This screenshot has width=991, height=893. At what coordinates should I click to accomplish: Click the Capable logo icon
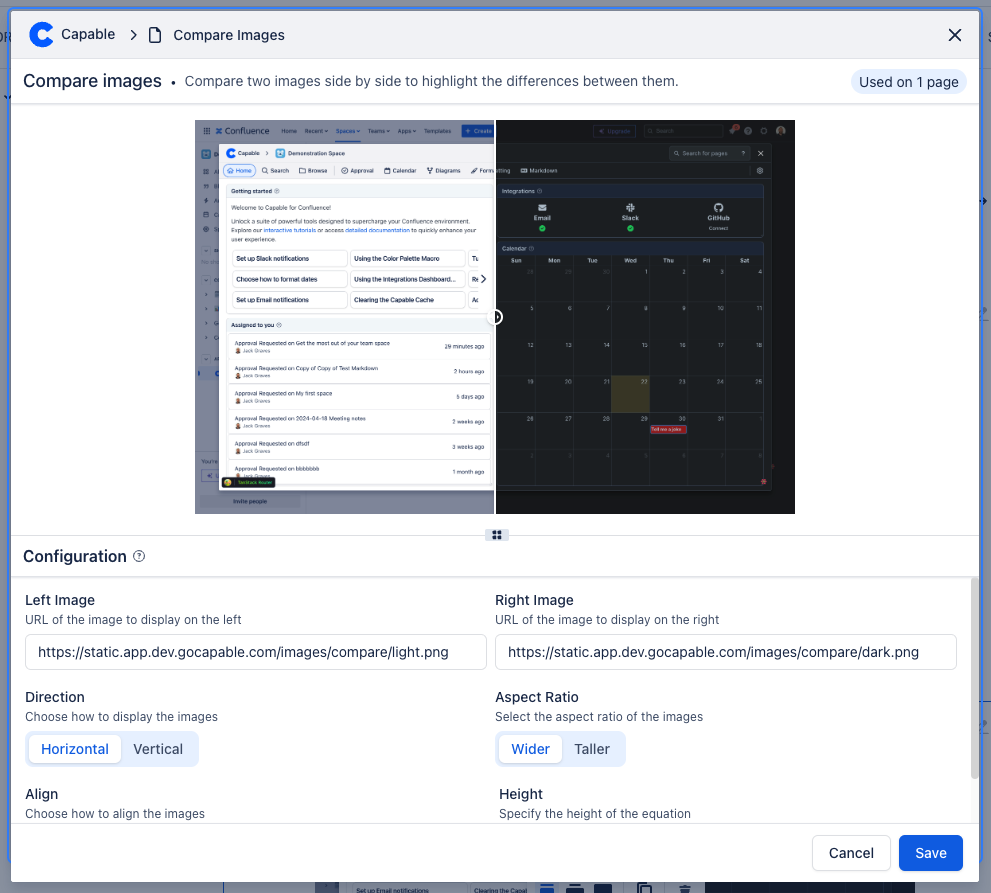tap(42, 35)
